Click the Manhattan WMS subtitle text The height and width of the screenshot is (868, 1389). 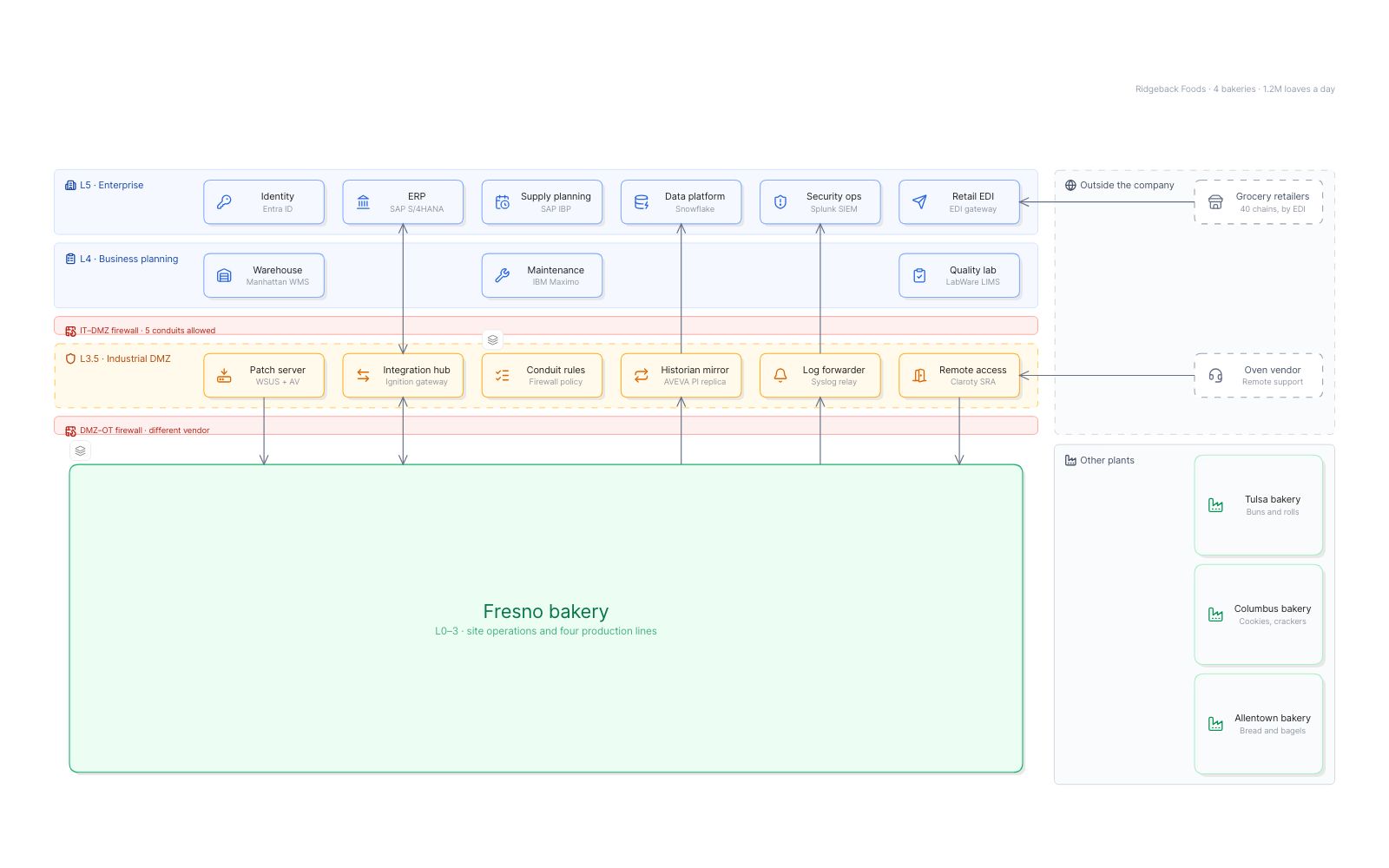click(x=278, y=282)
